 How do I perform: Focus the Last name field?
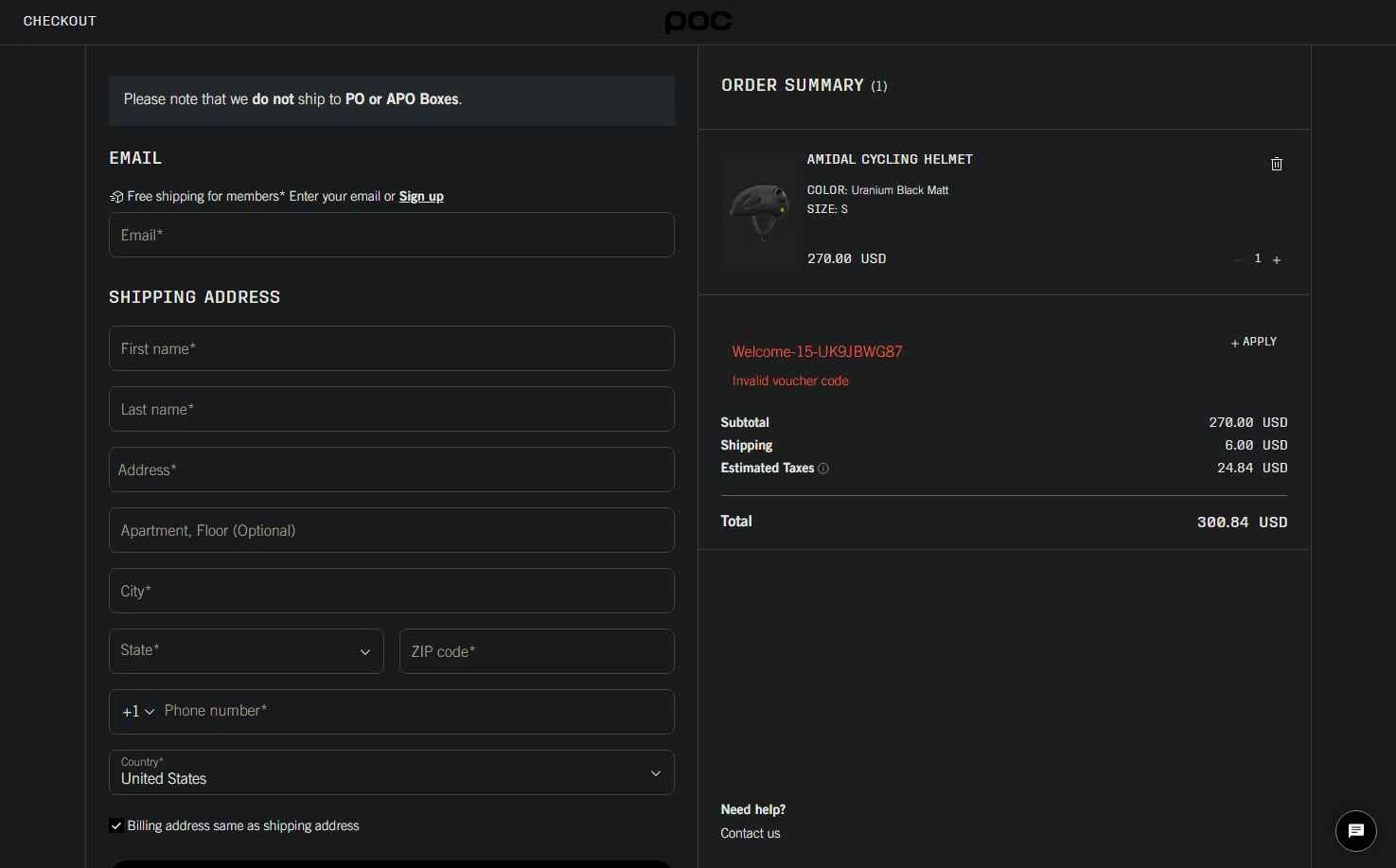point(392,409)
